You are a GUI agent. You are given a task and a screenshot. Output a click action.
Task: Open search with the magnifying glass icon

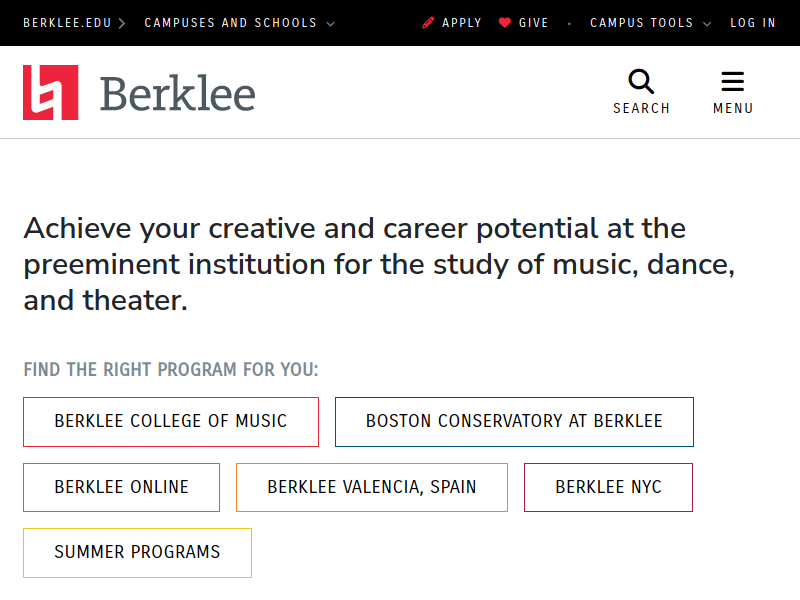coord(641,82)
